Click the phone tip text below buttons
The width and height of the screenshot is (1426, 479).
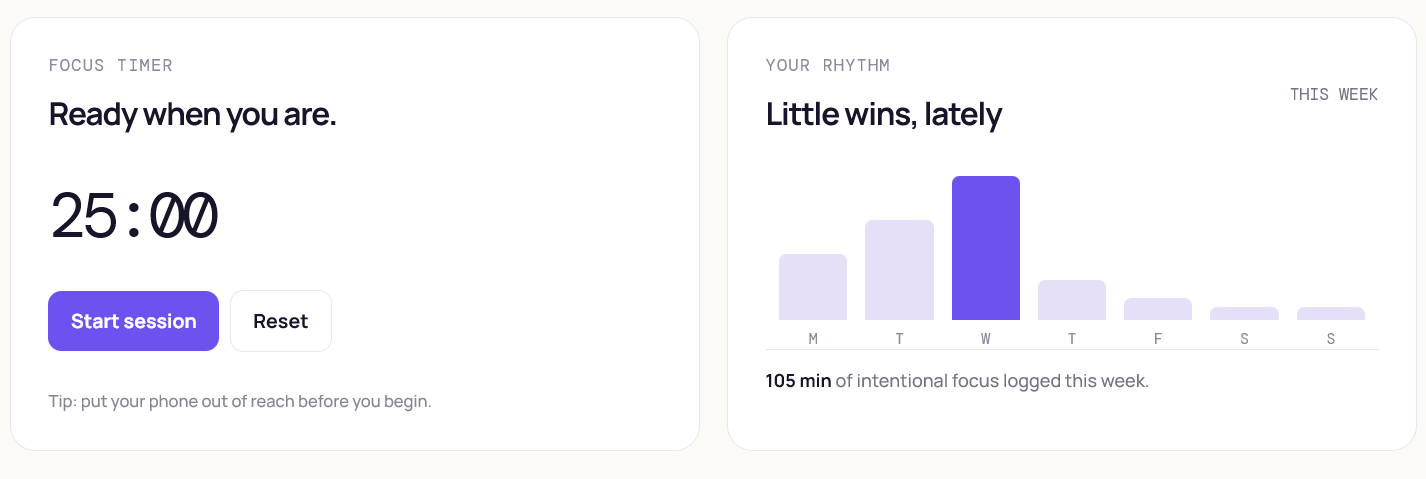(240, 402)
